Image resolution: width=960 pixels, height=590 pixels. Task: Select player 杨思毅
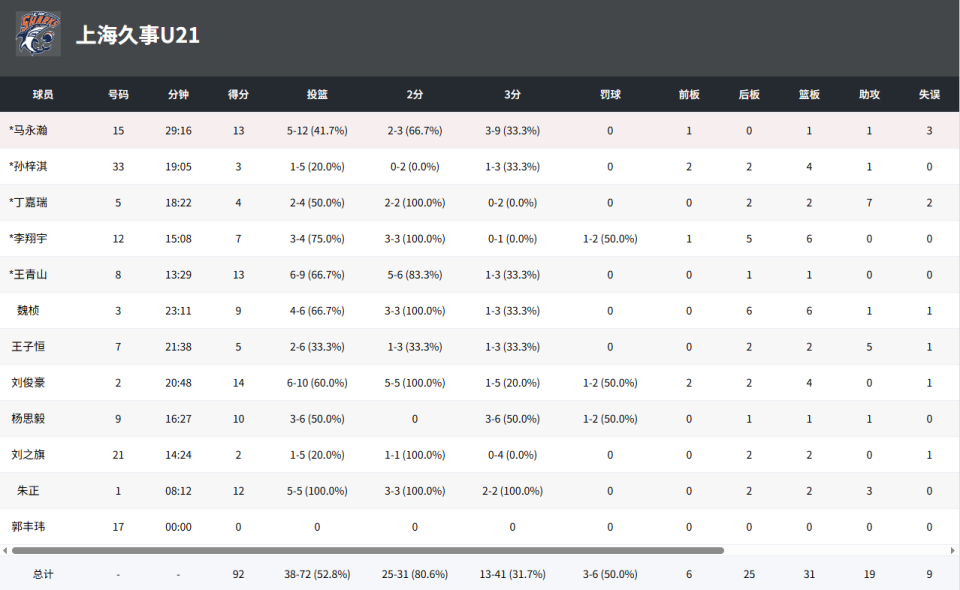coord(28,419)
